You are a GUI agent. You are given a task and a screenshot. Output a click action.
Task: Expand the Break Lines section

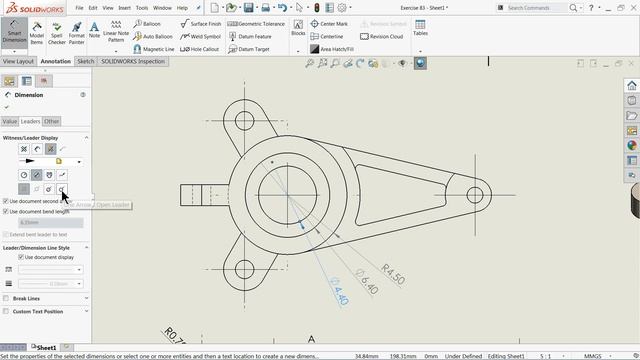click(86, 298)
